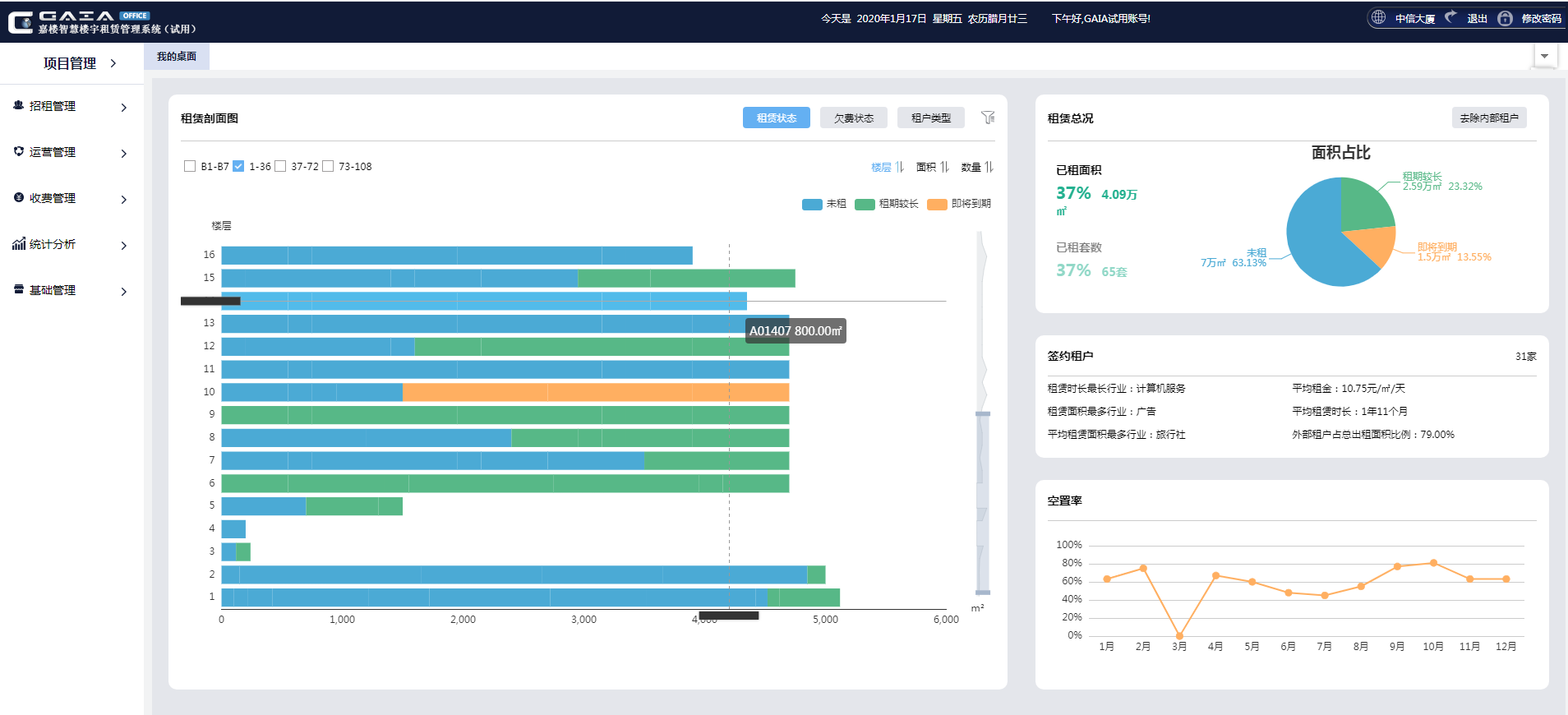Screen dimensions: 1568x715
Task: Sort chart by 楼层 using its sort icon
Action: click(x=900, y=167)
